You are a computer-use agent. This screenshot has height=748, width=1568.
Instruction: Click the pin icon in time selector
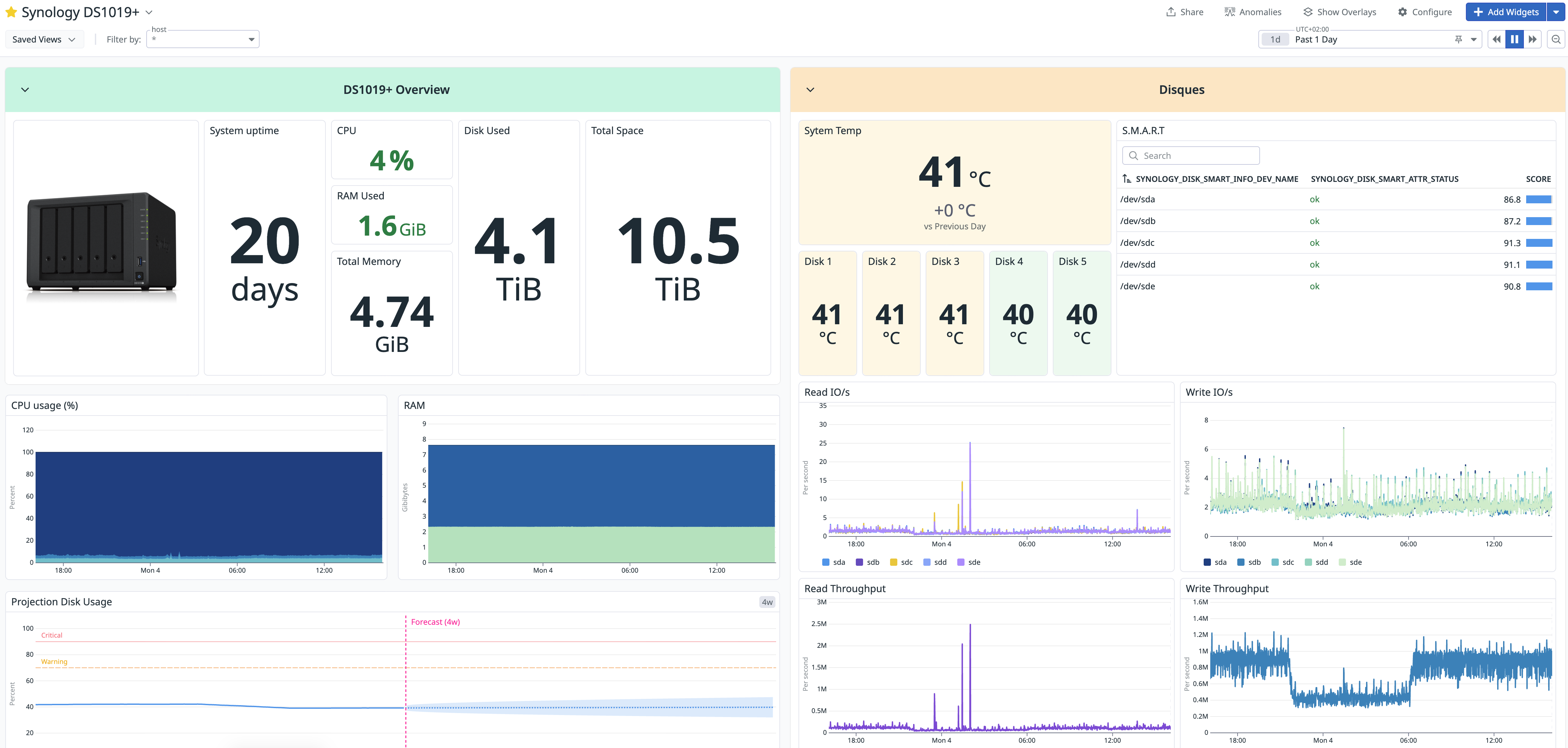coord(1458,40)
